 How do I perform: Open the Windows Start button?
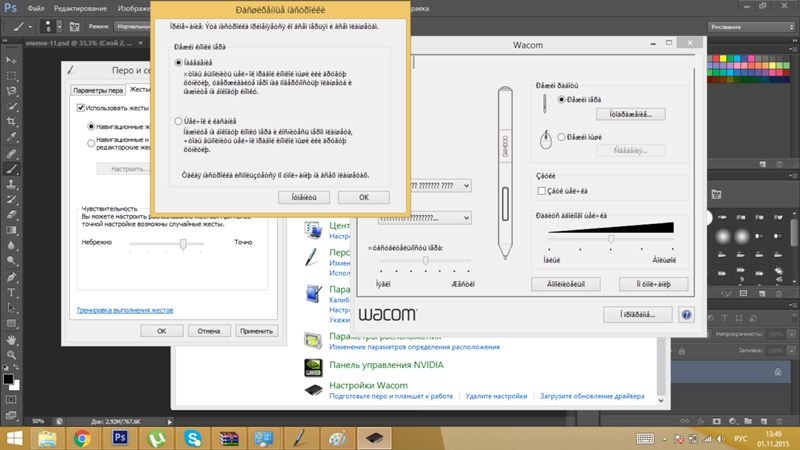14,438
